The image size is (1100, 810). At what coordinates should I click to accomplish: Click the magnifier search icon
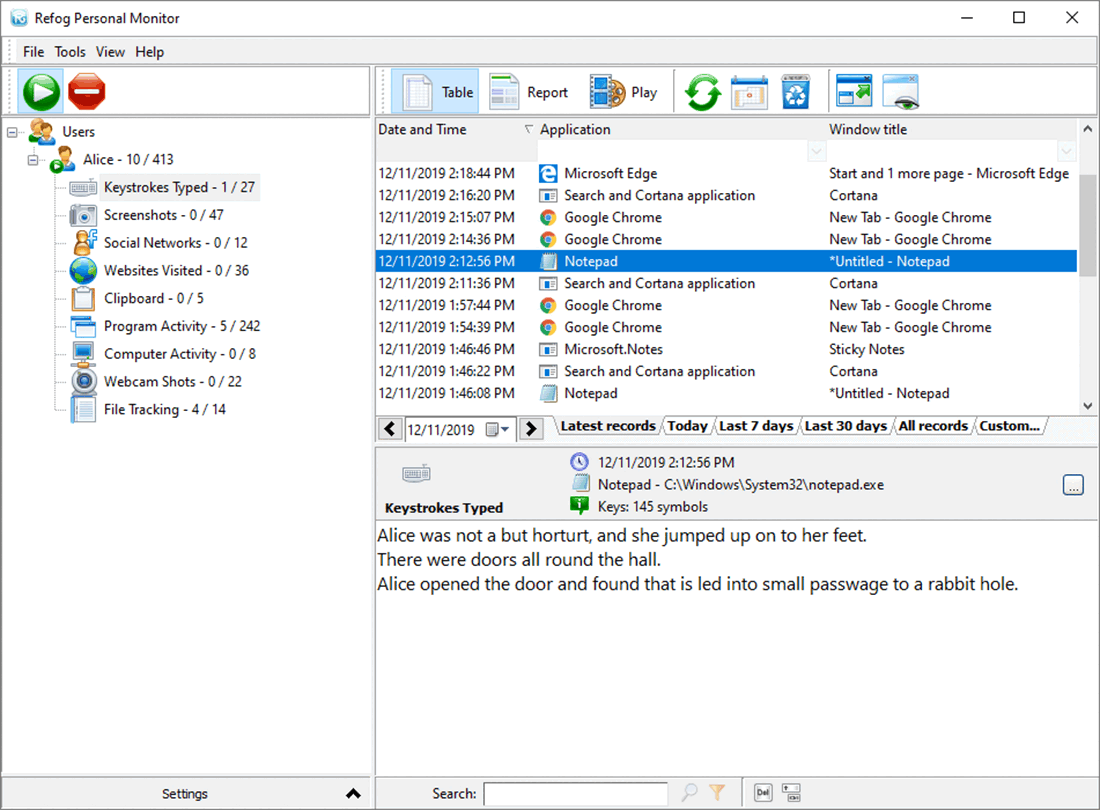pyautogui.click(x=690, y=793)
